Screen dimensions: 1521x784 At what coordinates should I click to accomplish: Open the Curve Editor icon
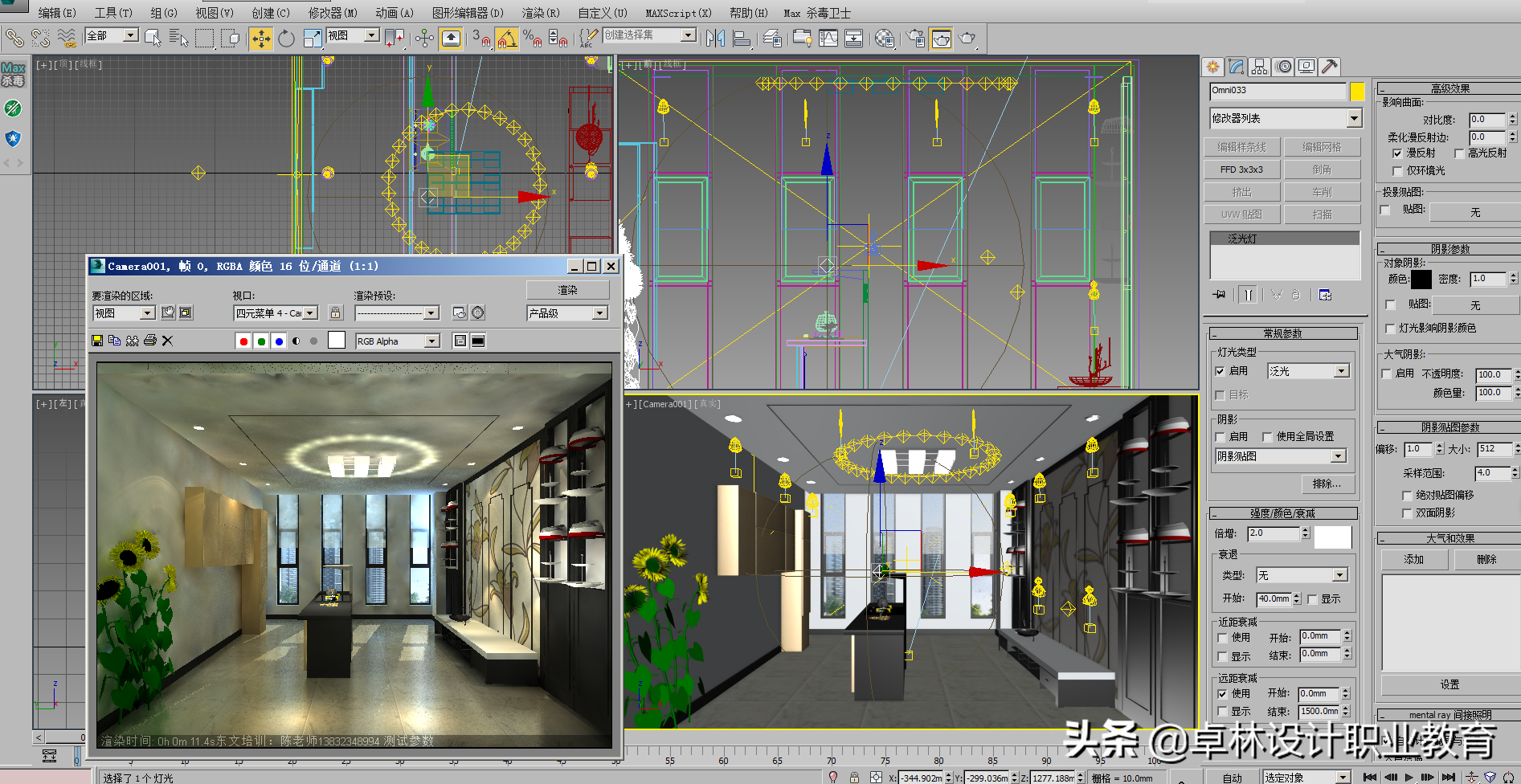point(828,38)
